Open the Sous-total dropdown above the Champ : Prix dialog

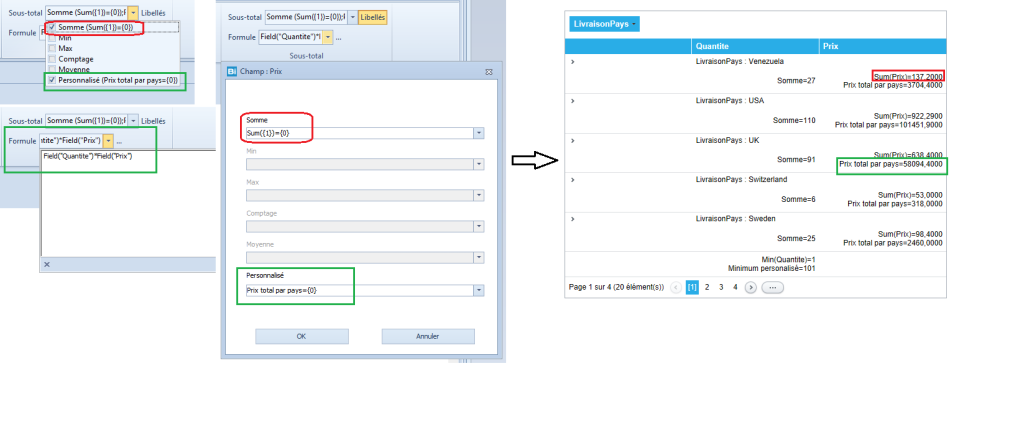pos(353,18)
